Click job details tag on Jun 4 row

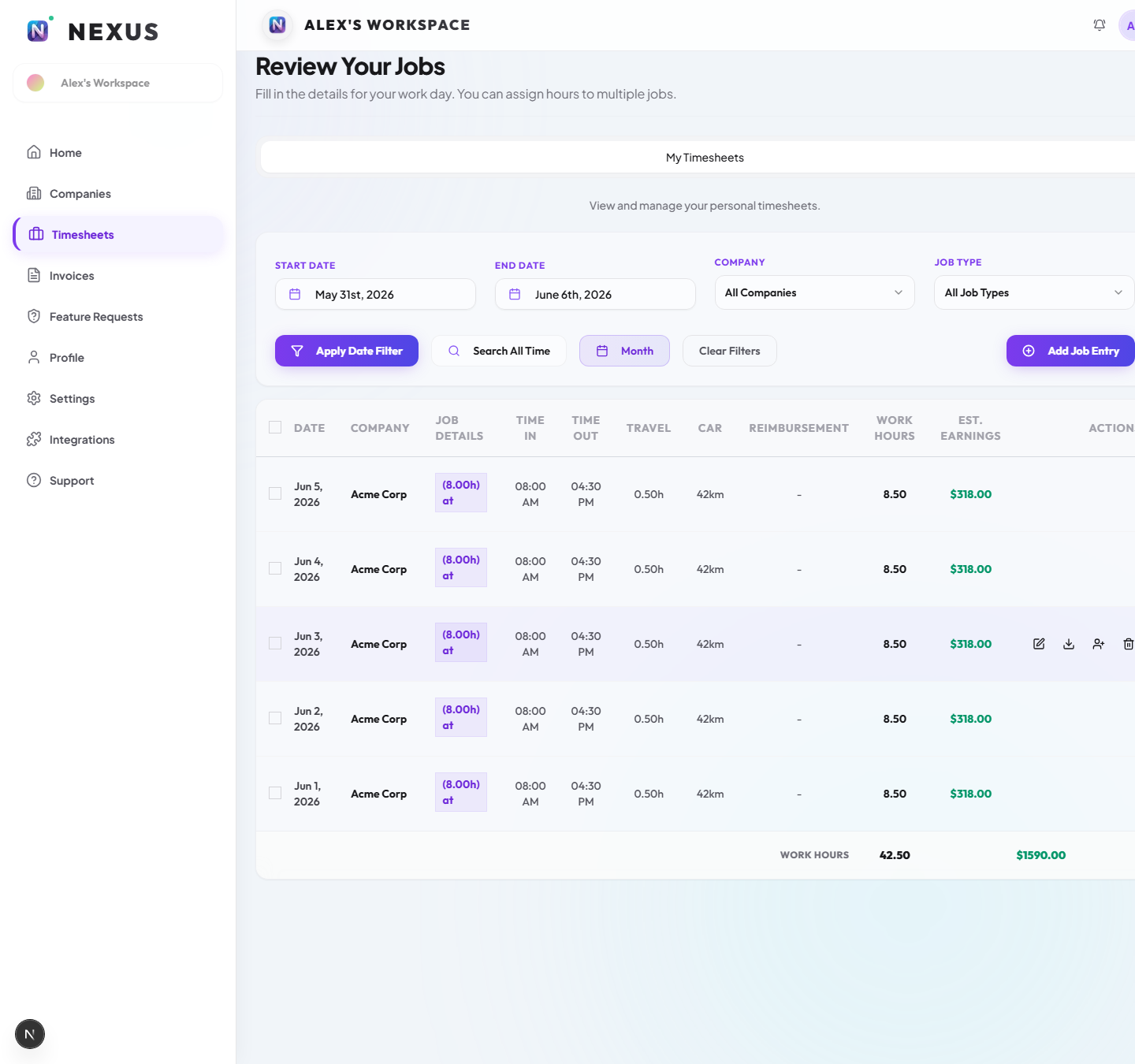tap(461, 567)
